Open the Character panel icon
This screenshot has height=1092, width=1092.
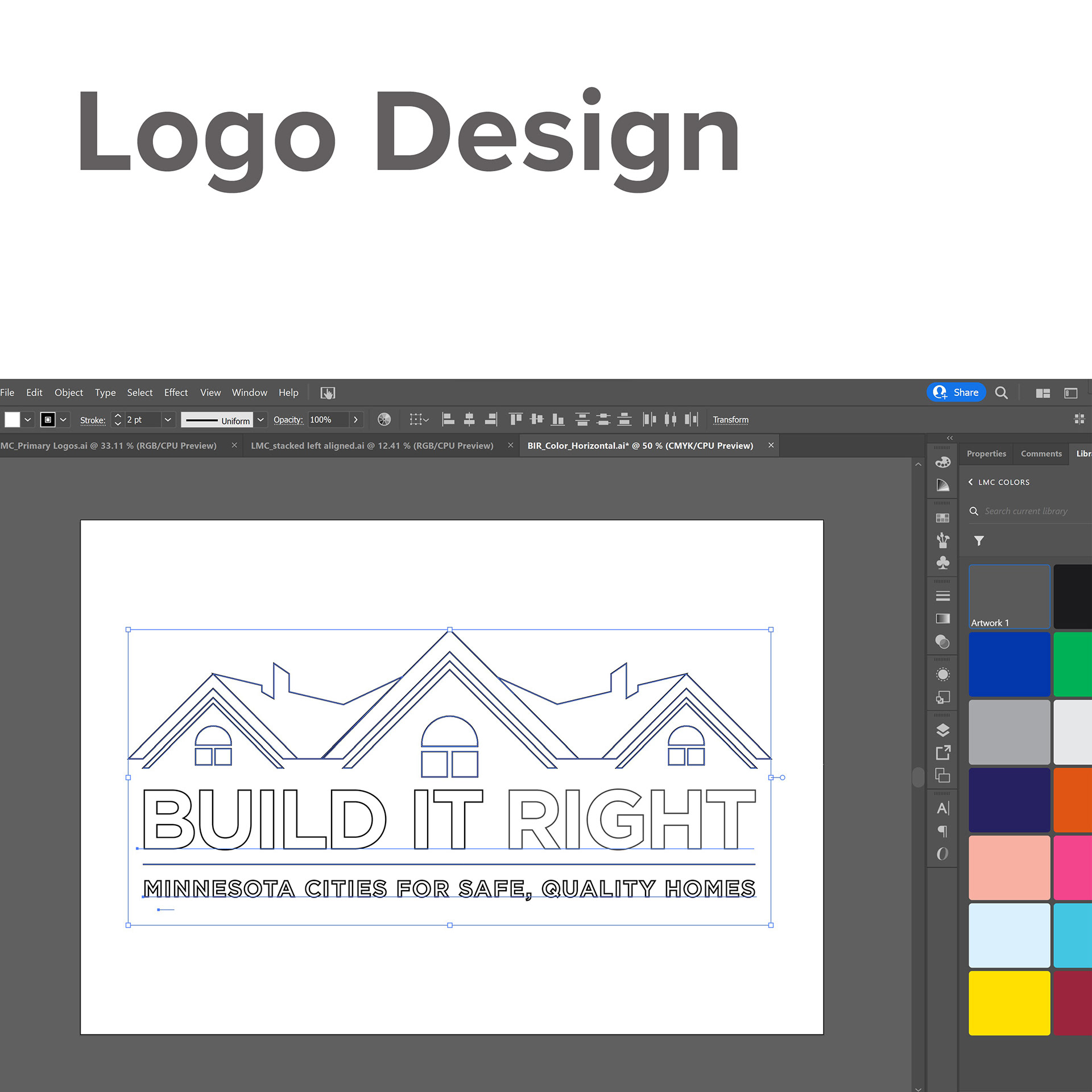point(942,808)
